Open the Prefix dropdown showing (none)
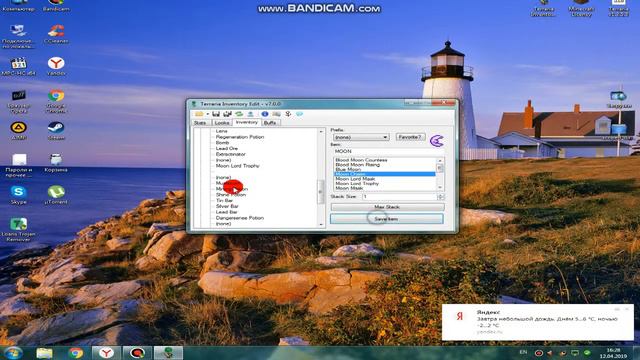Screen dimensions: 640x360 click(x=361, y=137)
